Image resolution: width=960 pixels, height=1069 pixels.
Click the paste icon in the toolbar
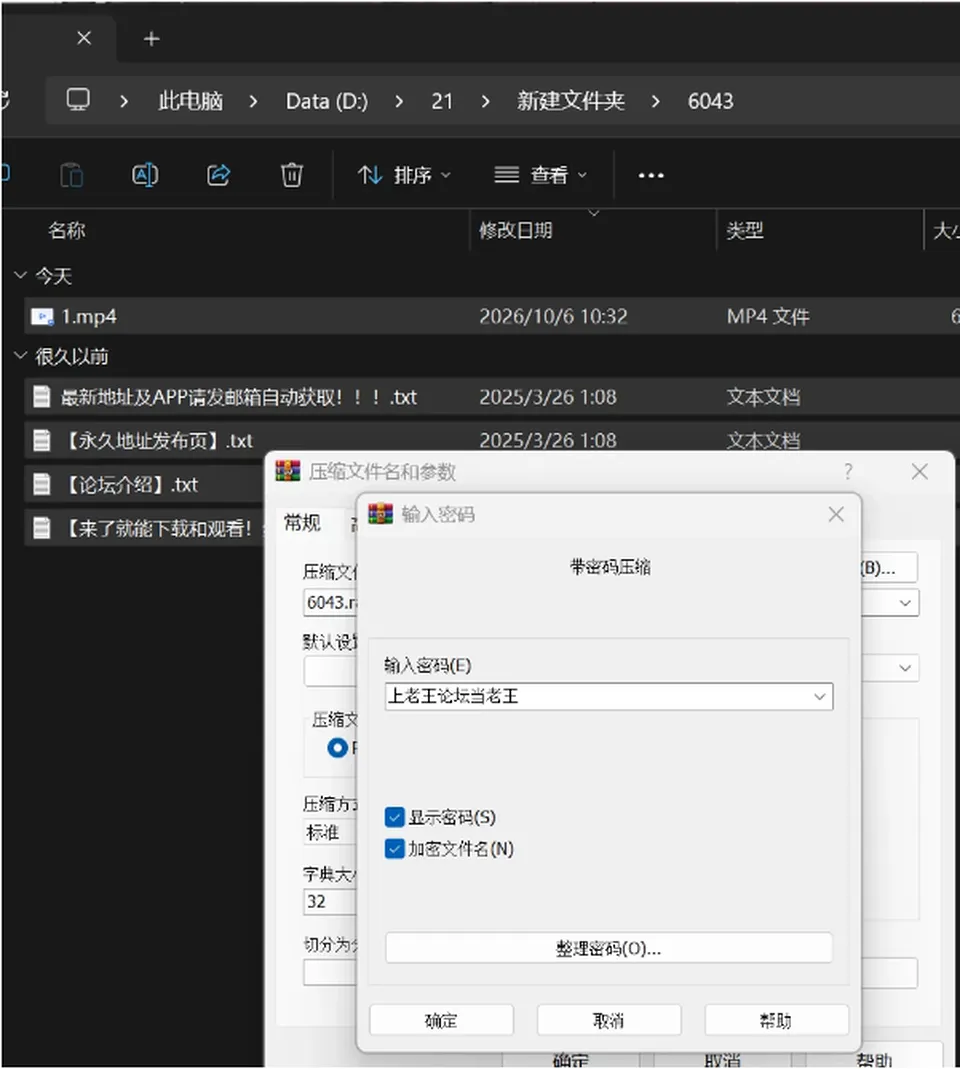pos(72,175)
